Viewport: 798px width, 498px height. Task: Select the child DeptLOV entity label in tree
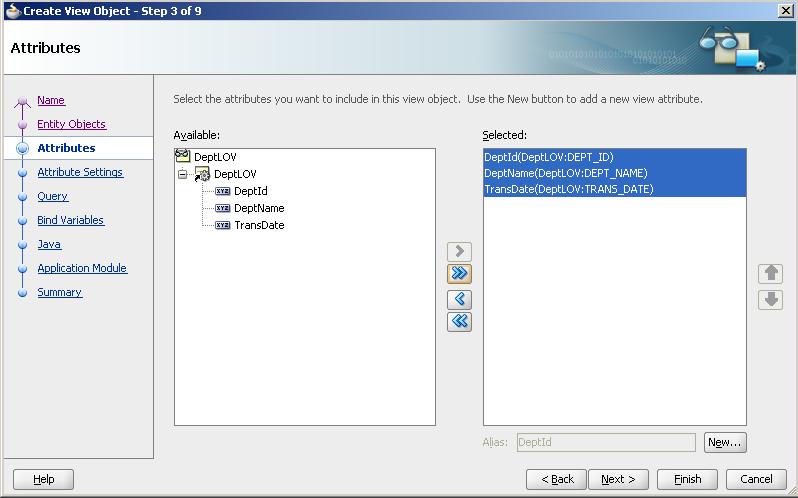coord(235,174)
